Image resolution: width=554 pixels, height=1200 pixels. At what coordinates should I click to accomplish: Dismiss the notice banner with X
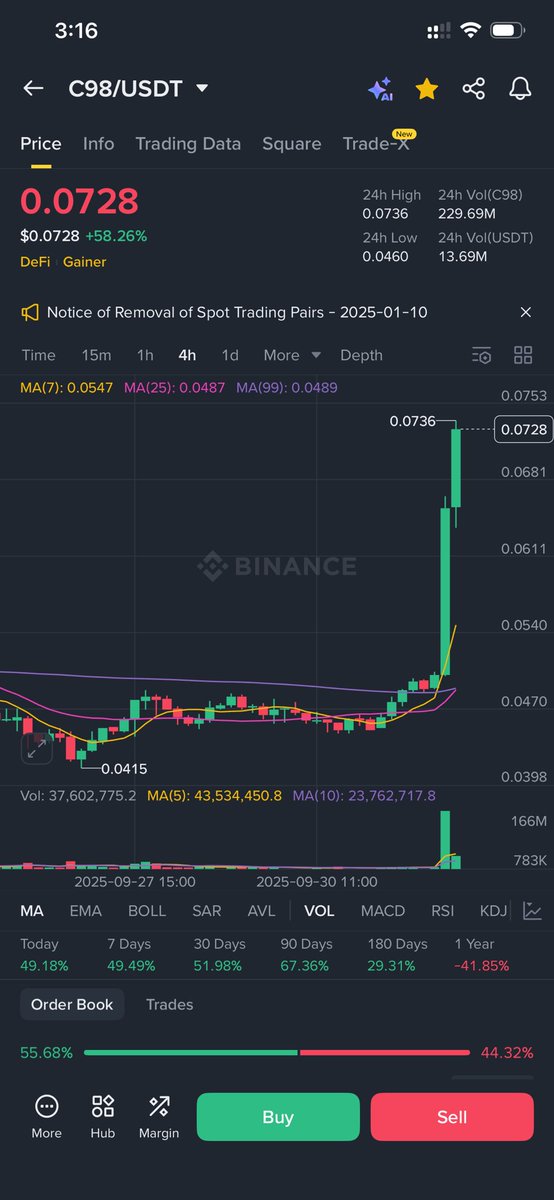526,313
